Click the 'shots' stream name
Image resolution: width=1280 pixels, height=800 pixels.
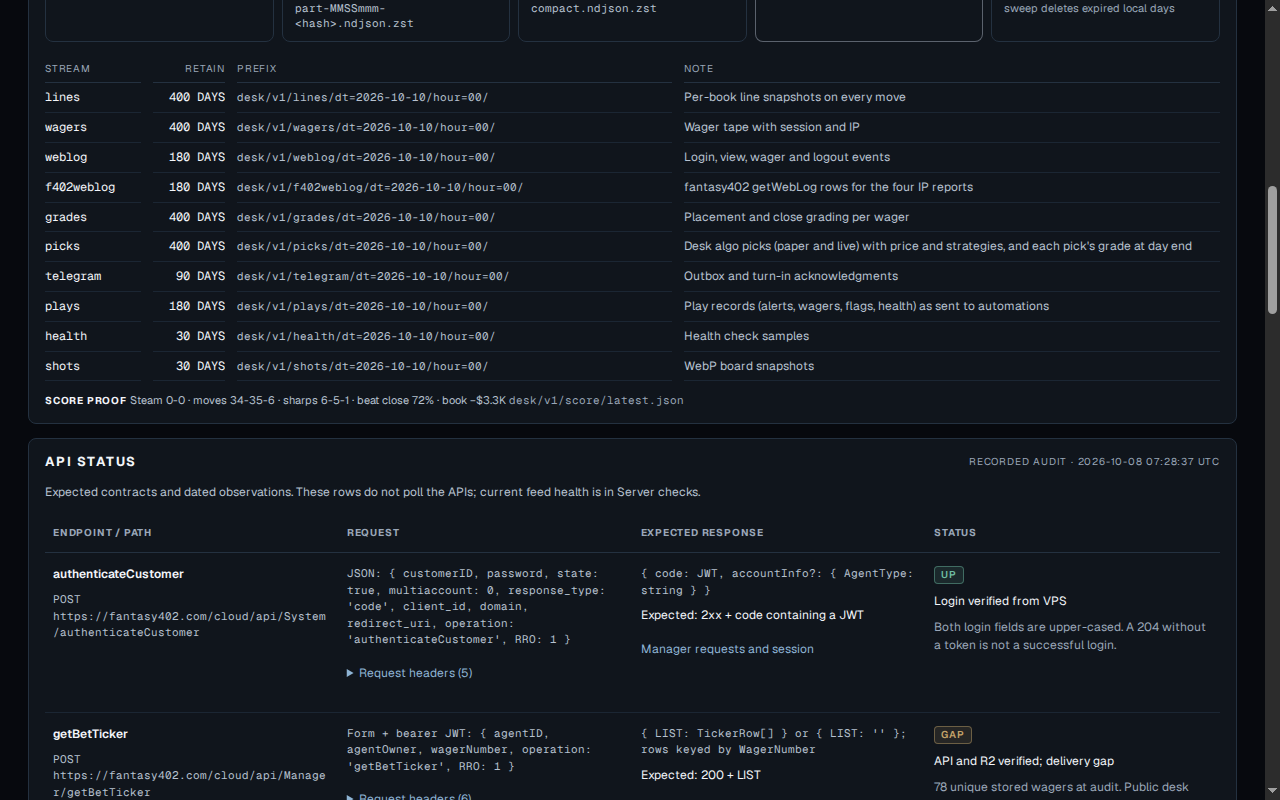tap(62, 366)
